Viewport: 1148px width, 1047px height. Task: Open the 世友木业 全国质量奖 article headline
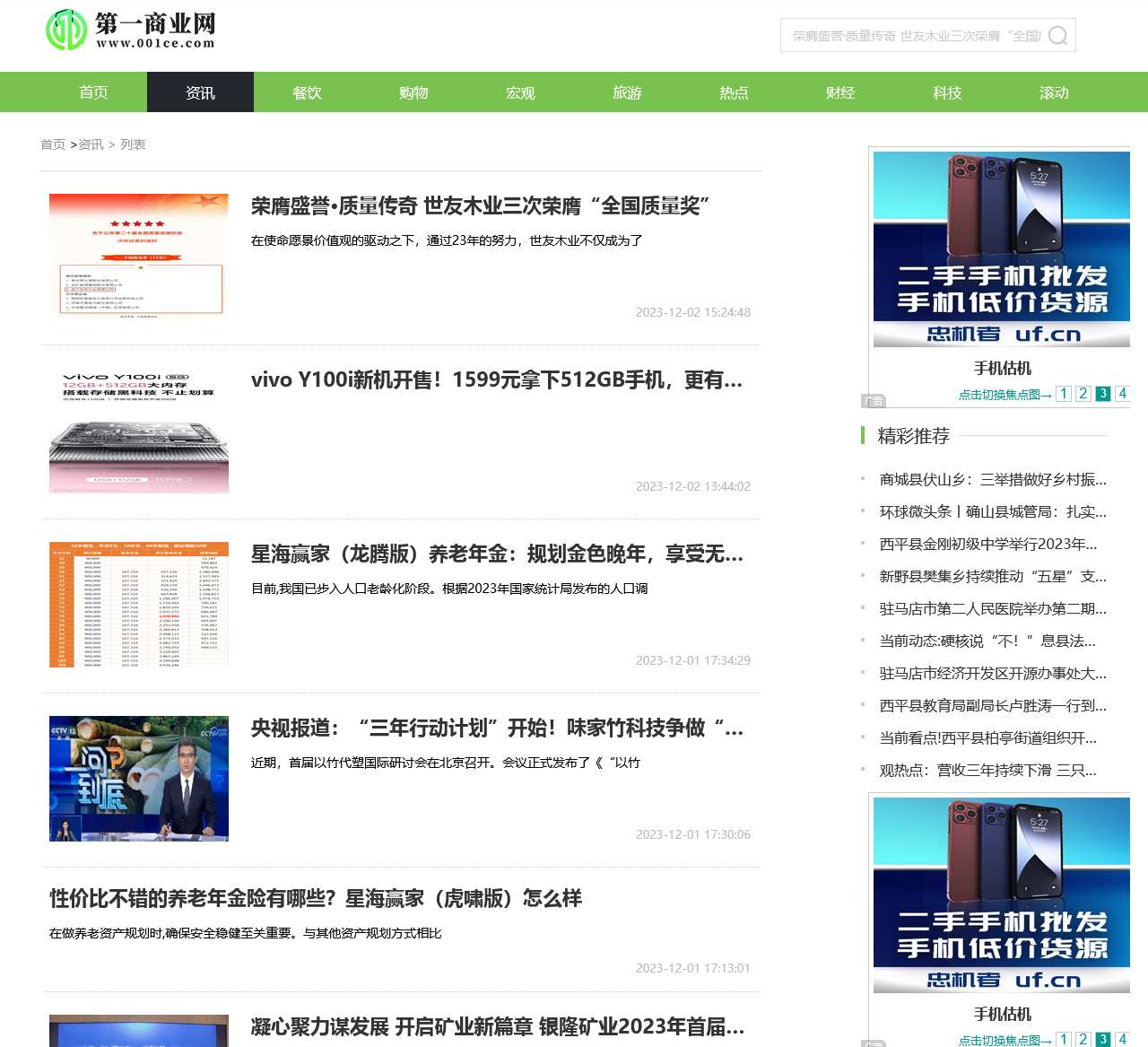pos(480,206)
